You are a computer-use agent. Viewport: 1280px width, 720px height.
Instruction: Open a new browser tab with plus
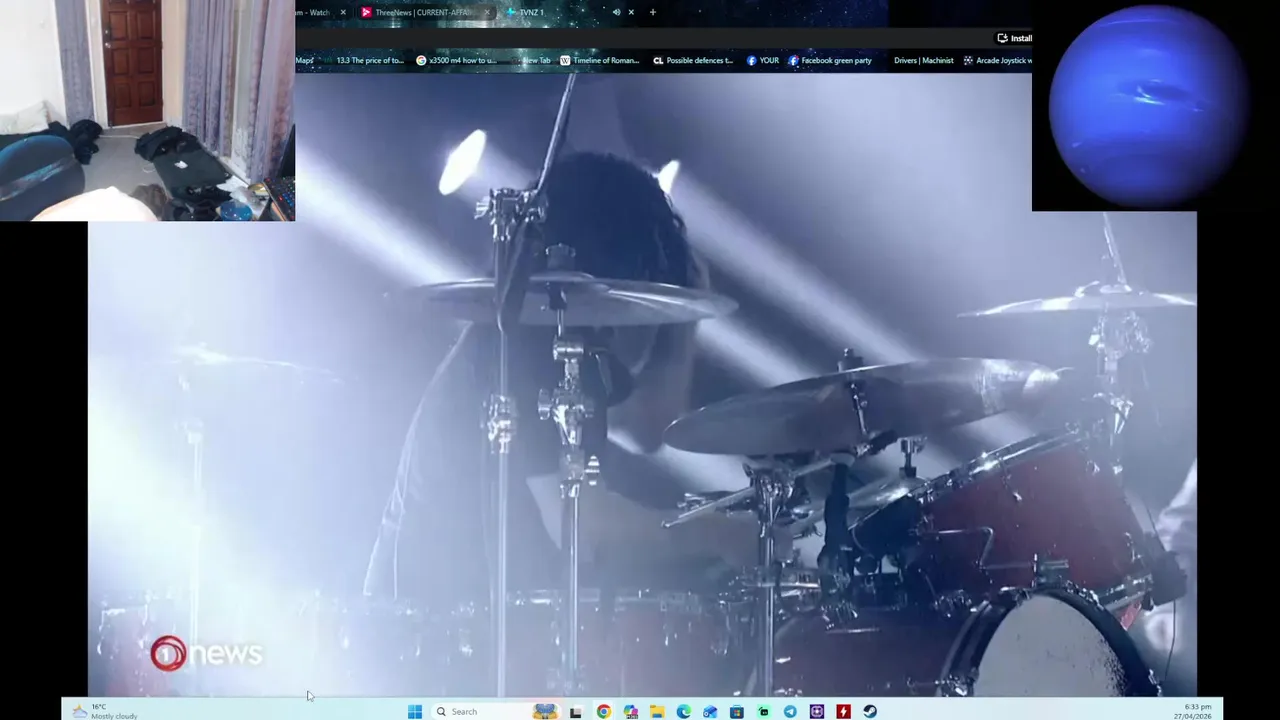coord(653,12)
